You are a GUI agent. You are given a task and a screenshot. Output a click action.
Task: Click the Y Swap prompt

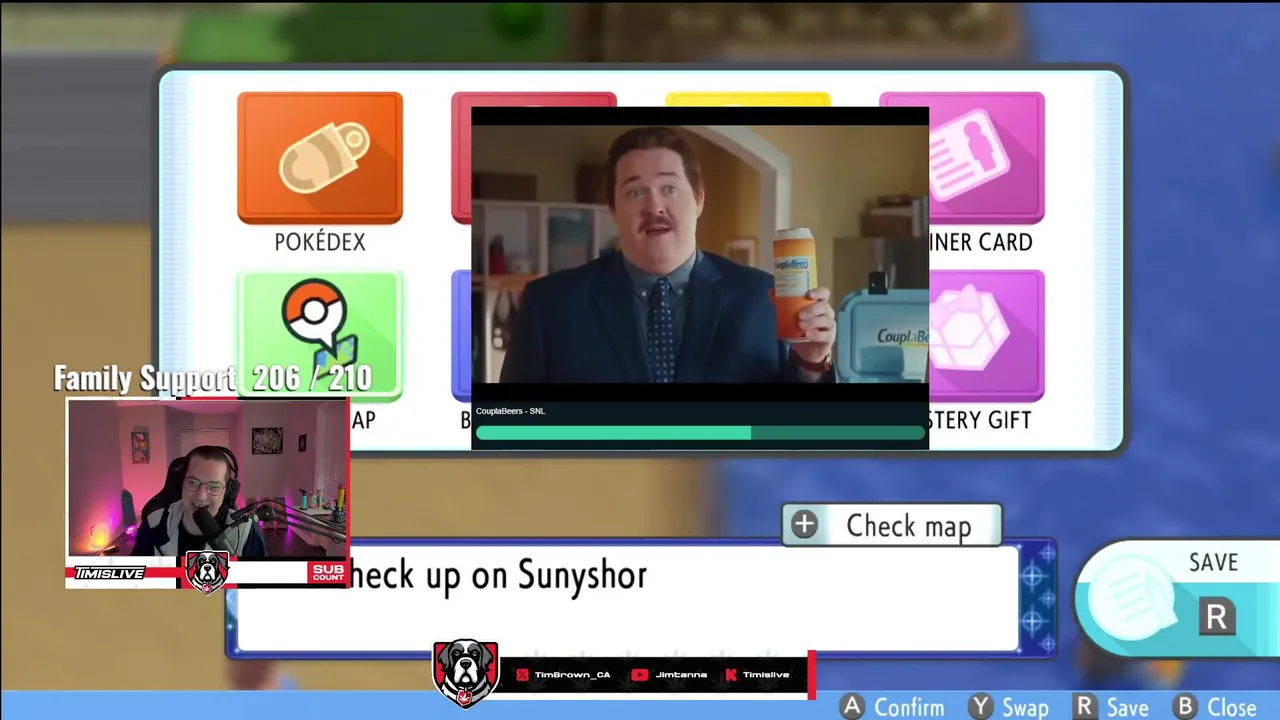pos(1009,707)
